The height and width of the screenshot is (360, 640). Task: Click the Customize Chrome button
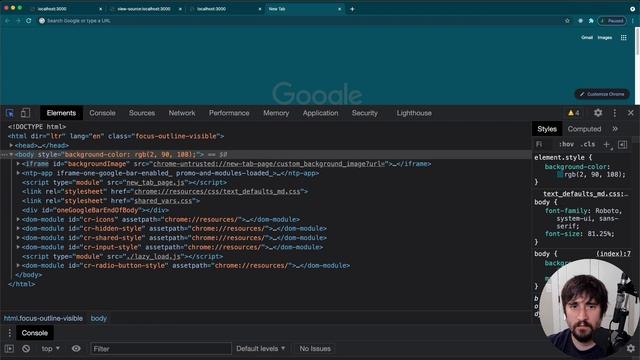click(602, 94)
